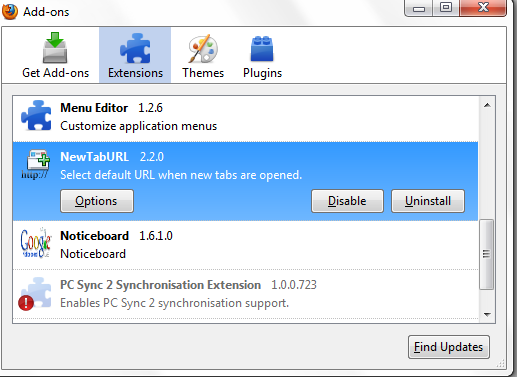
Task: Disable the NewTabURL extension
Action: coord(347,201)
